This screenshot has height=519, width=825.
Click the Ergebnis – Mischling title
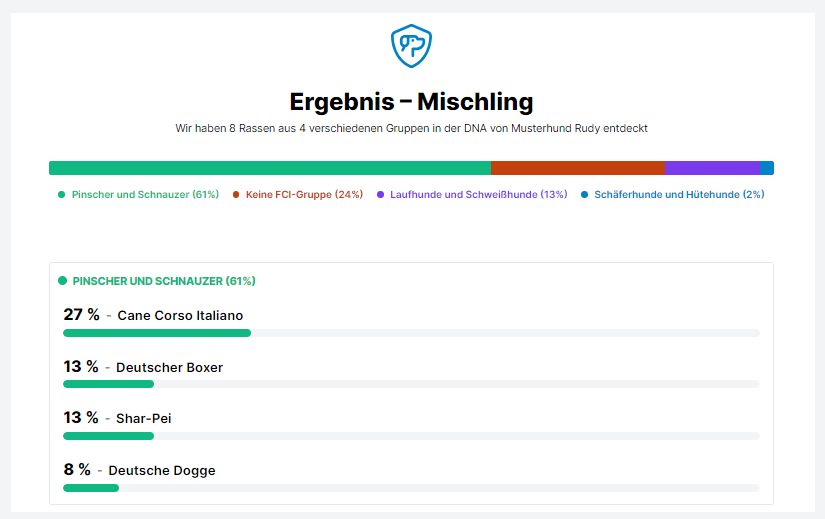point(411,102)
